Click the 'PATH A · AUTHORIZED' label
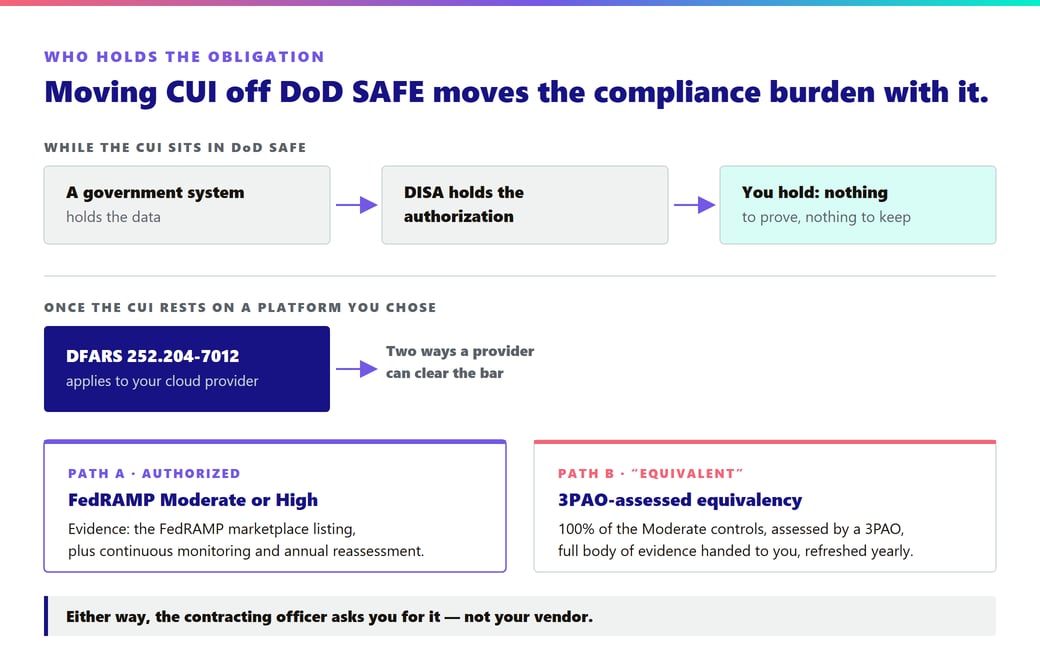 (x=155, y=474)
